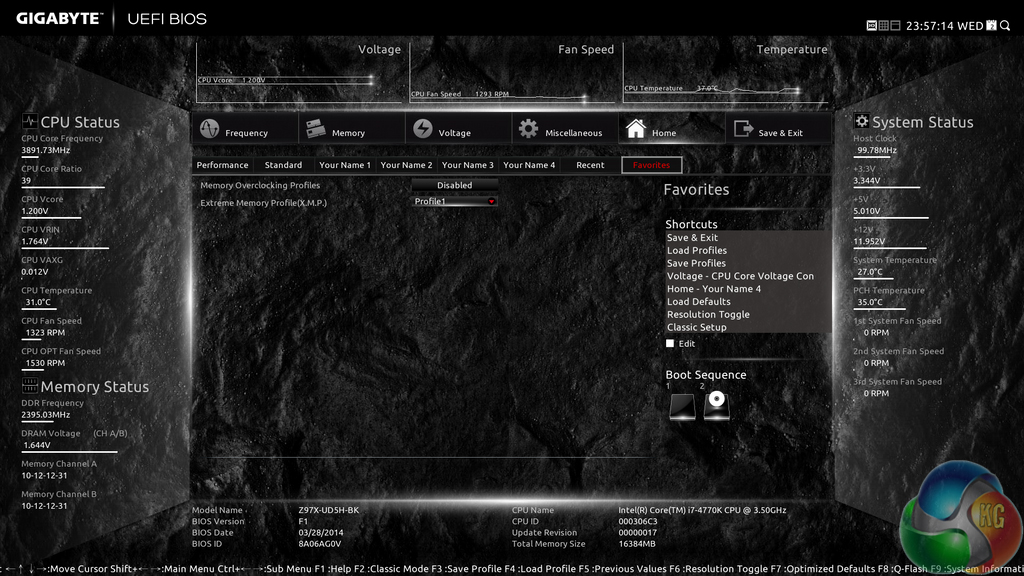This screenshot has width=1024, height=576.
Task: Open Home - Your Name 4 shortcut
Action: (x=714, y=289)
